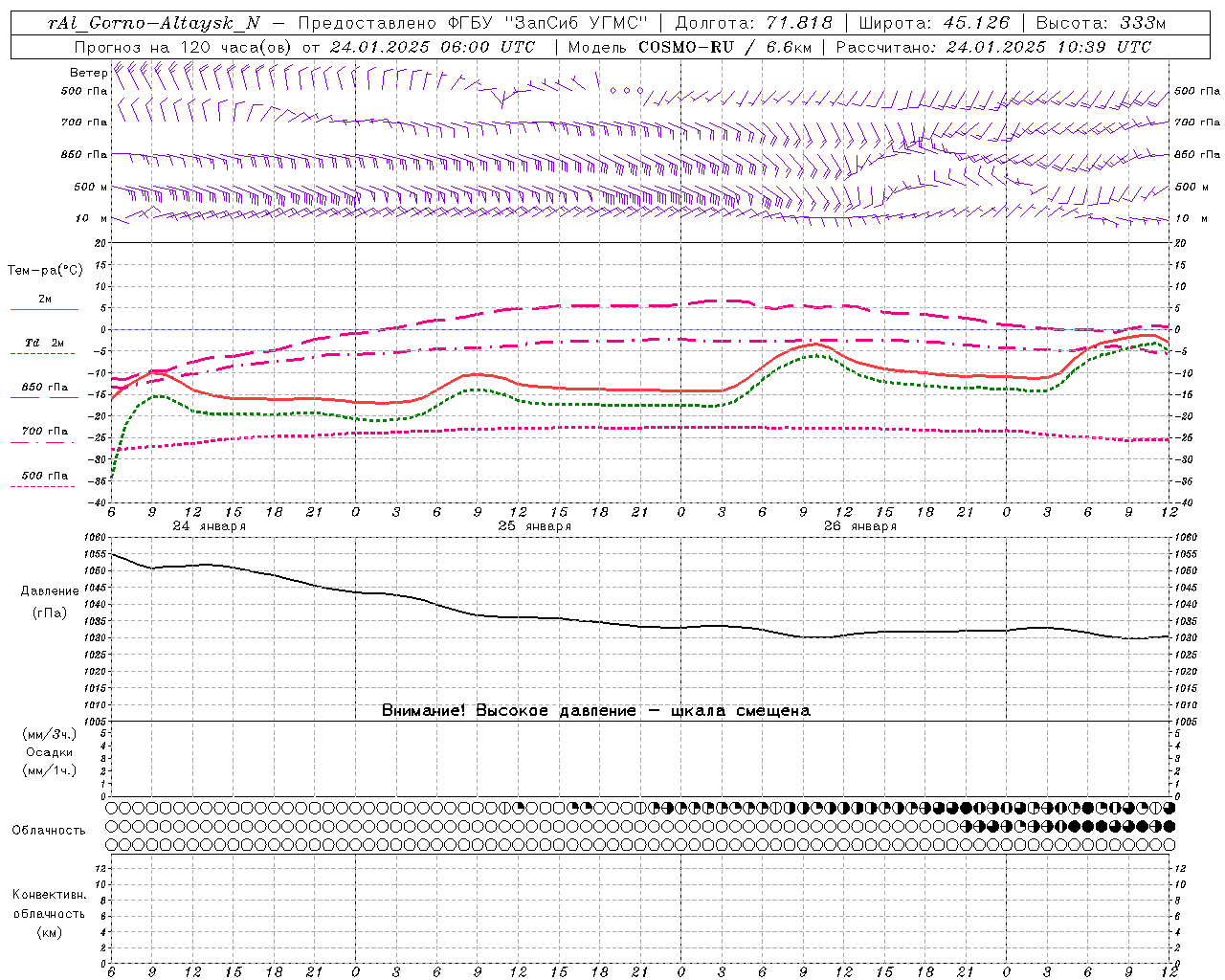
Task: Click the Высота: 333м value
Action: (1102, 23)
